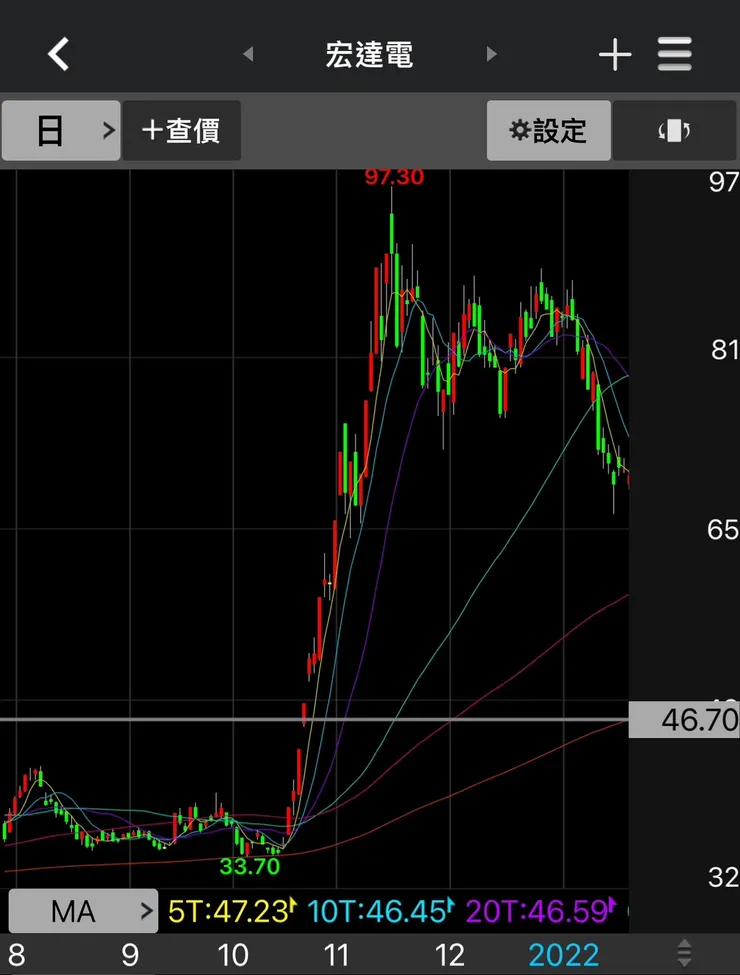Open the MA indicator selector
Viewport: 740px width, 975px height.
click(x=83, y=911)
